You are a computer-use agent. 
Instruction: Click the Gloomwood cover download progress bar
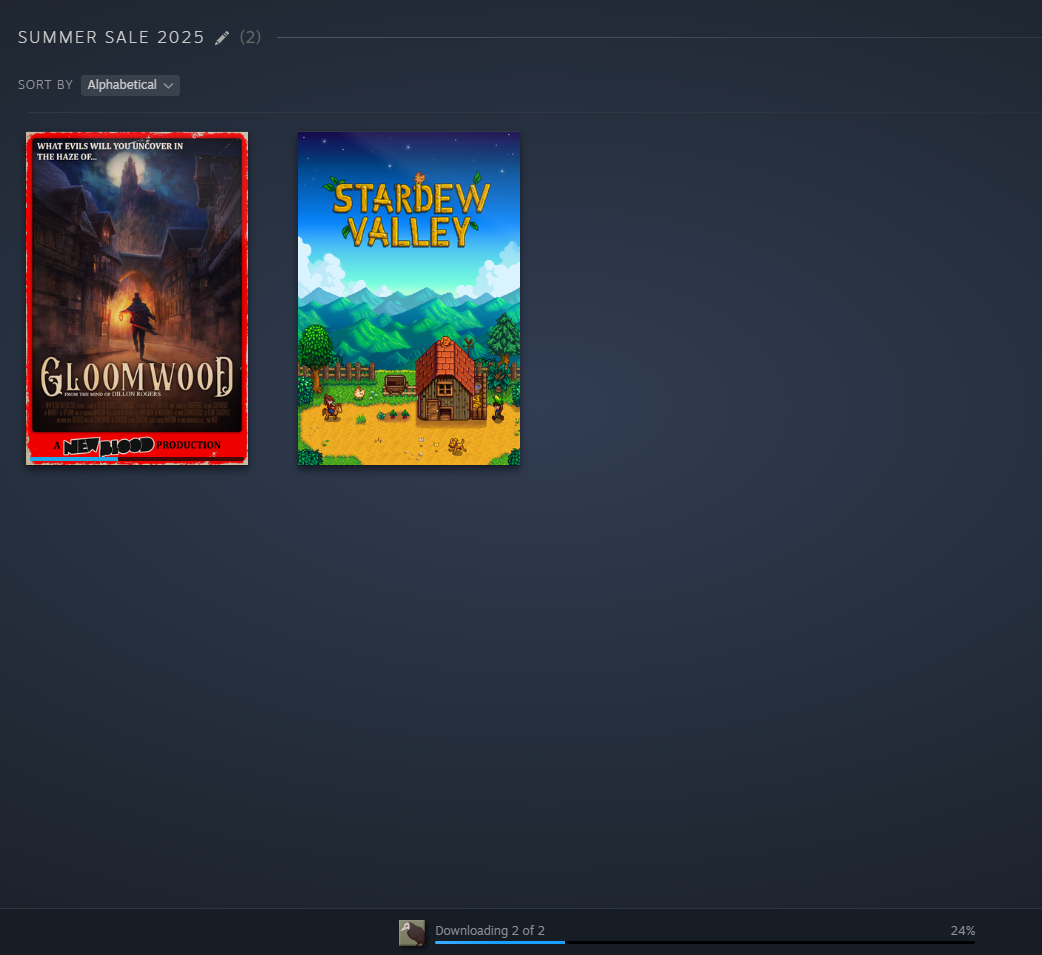(x=137, y=459)
